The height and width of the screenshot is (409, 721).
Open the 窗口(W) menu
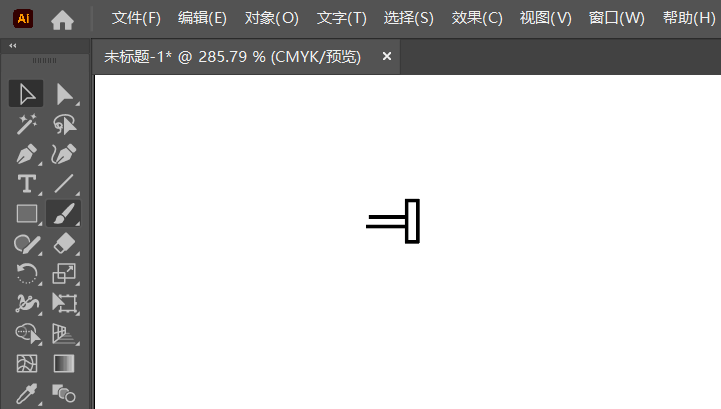(x=617, y=18)
